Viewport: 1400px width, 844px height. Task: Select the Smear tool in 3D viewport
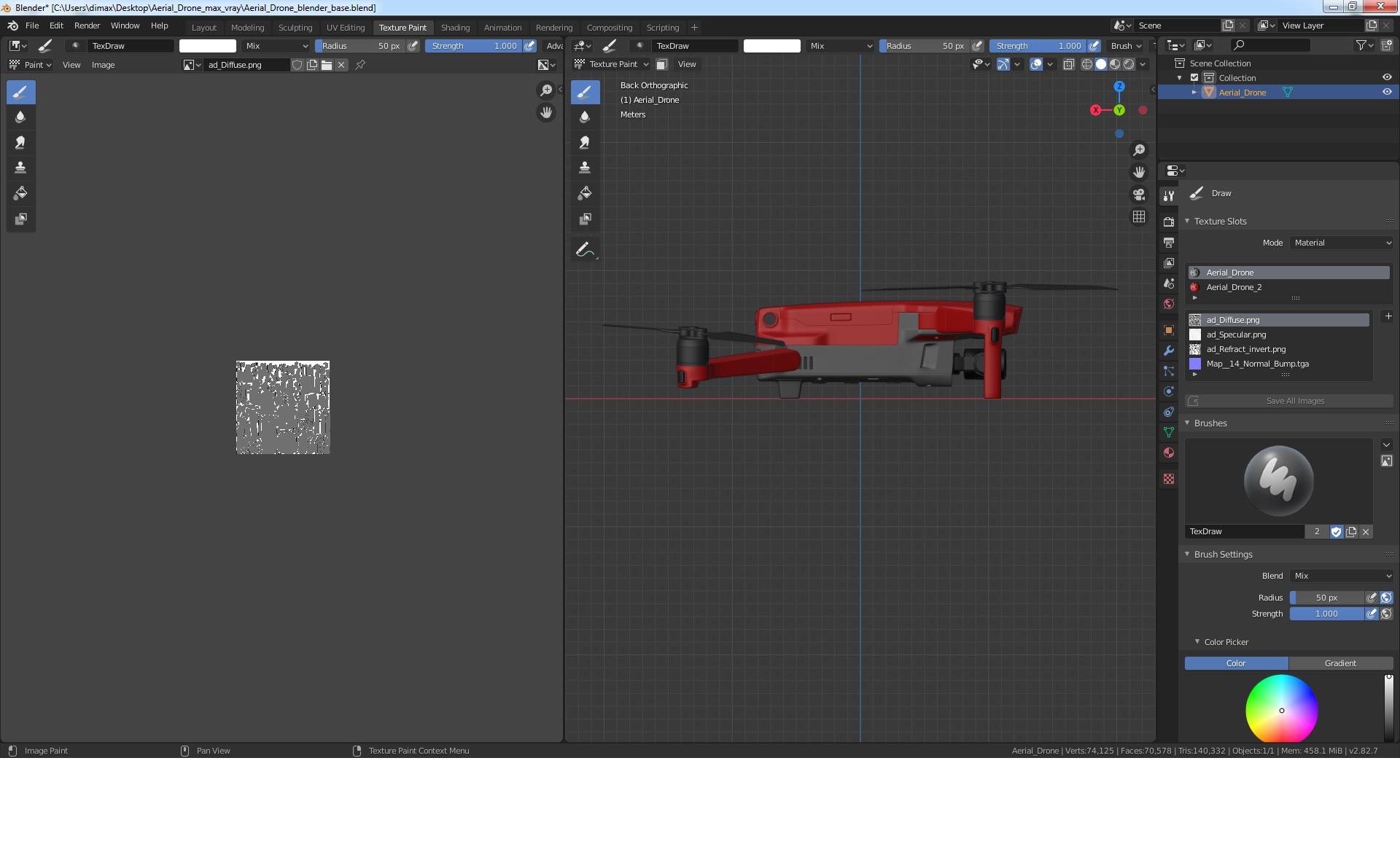tap(585, 142)
